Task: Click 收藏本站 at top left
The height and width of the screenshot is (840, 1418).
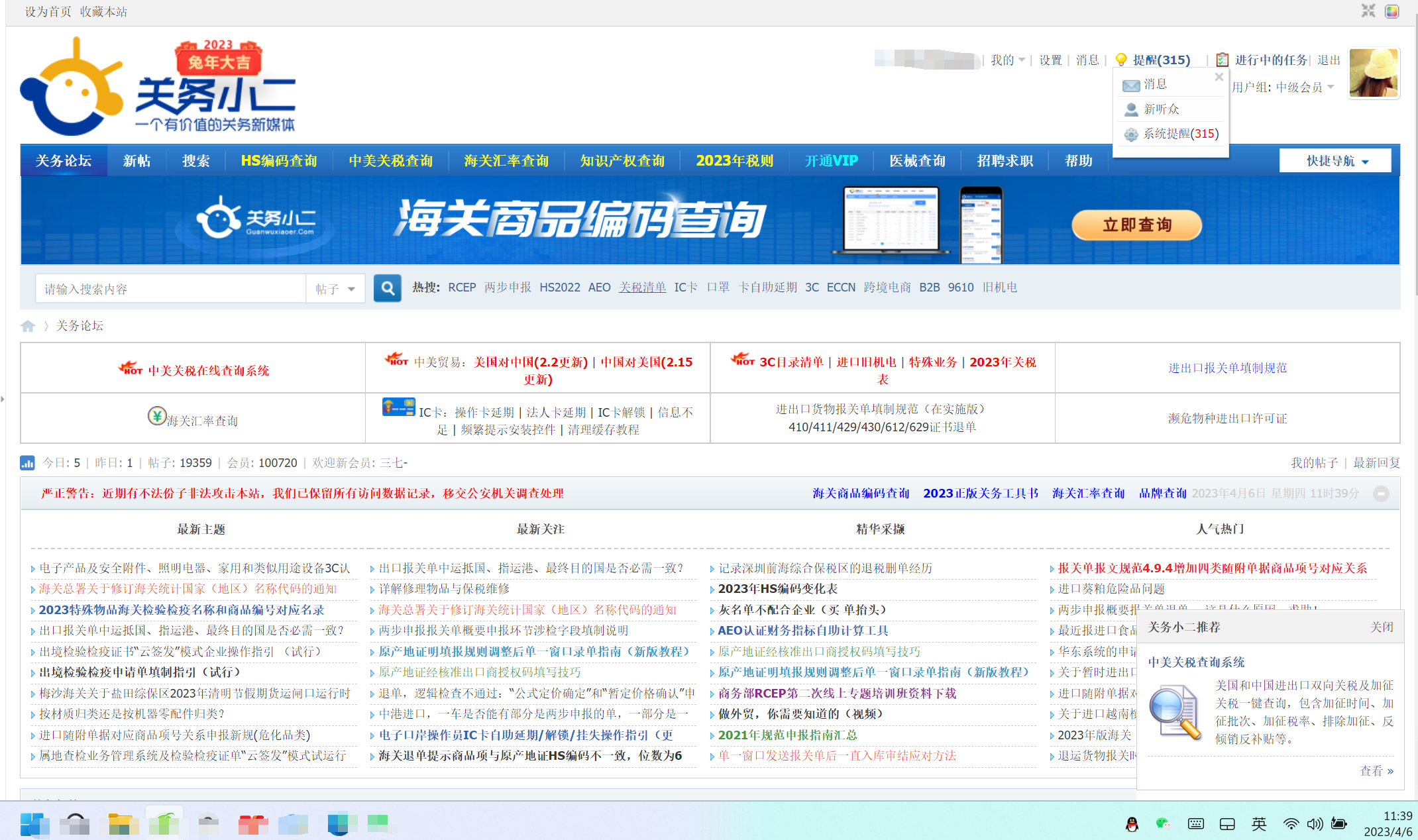Action: 103,11
